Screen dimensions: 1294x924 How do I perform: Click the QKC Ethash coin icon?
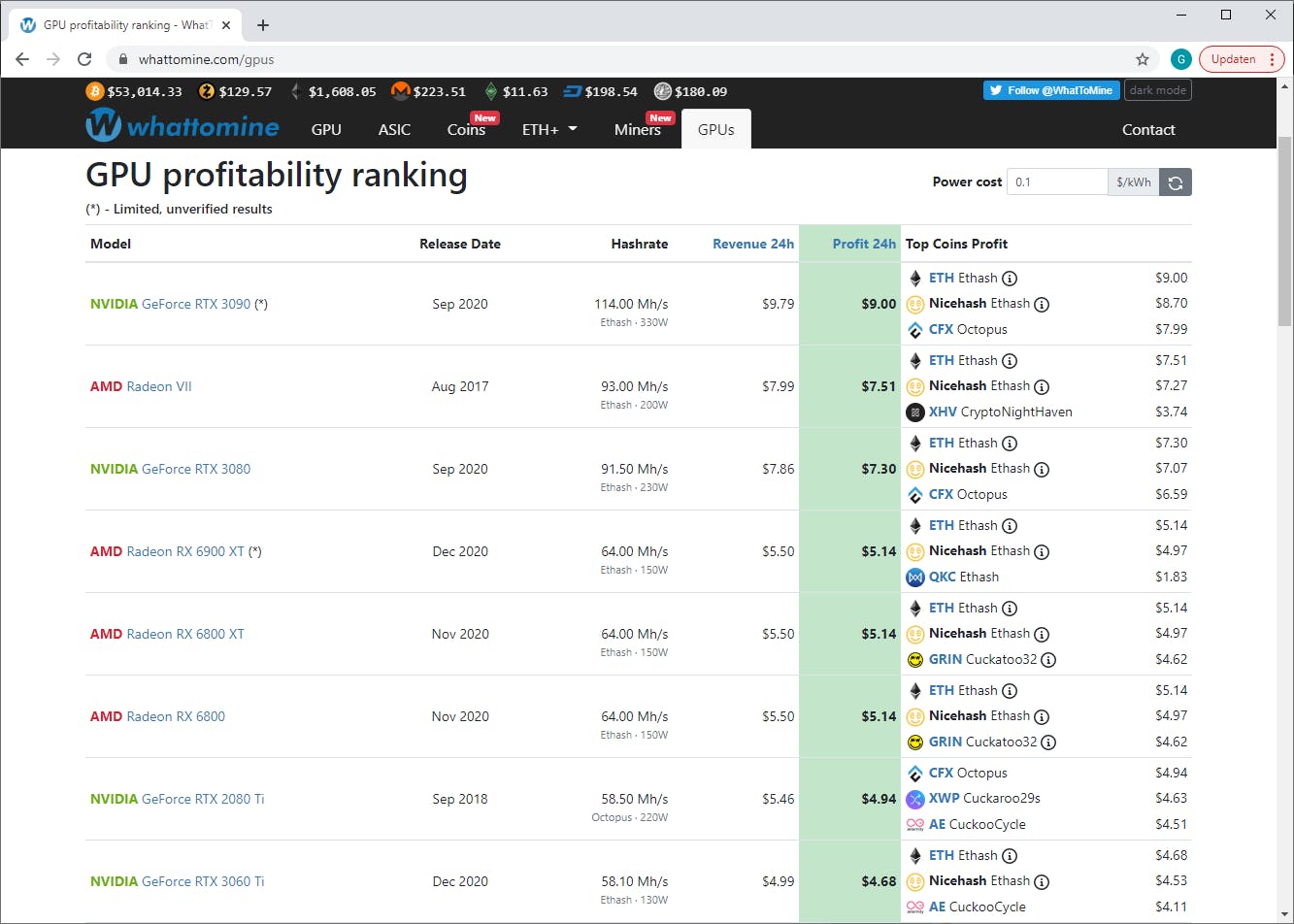click(914, 577)
